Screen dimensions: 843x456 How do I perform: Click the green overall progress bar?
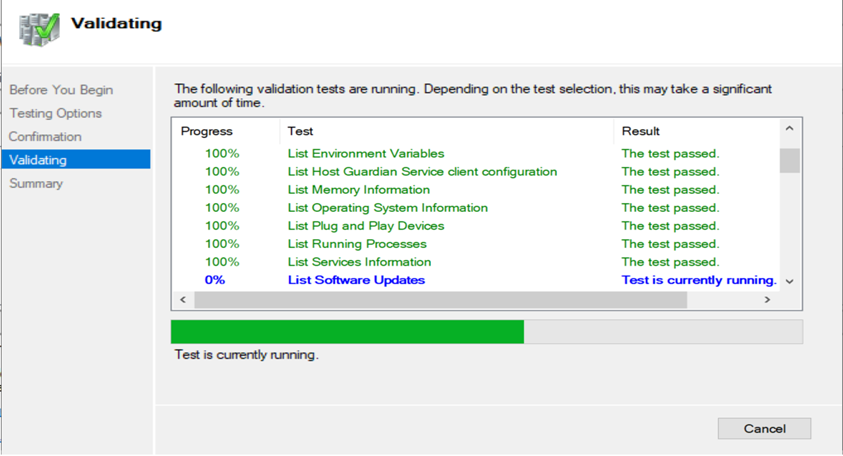pyautogui.click(x=347, y=332)
